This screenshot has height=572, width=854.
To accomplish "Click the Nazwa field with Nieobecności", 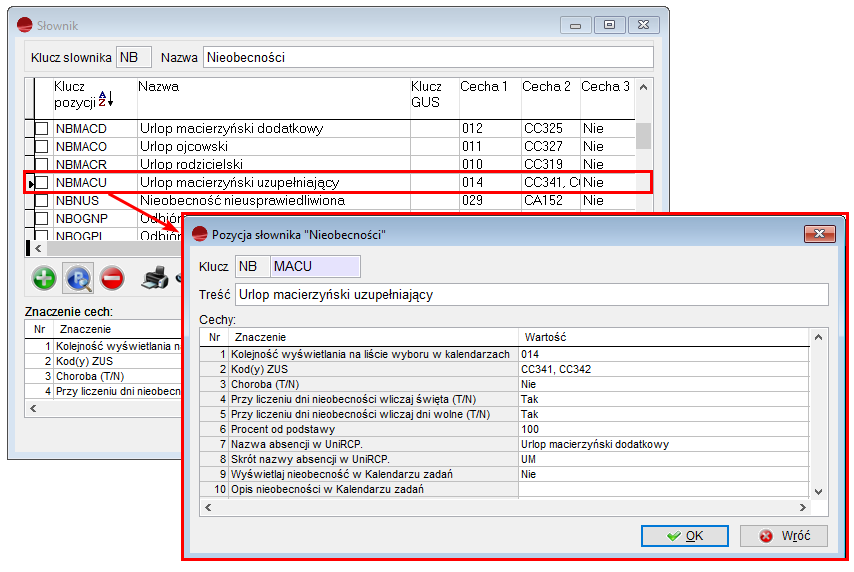I will 428,58.
